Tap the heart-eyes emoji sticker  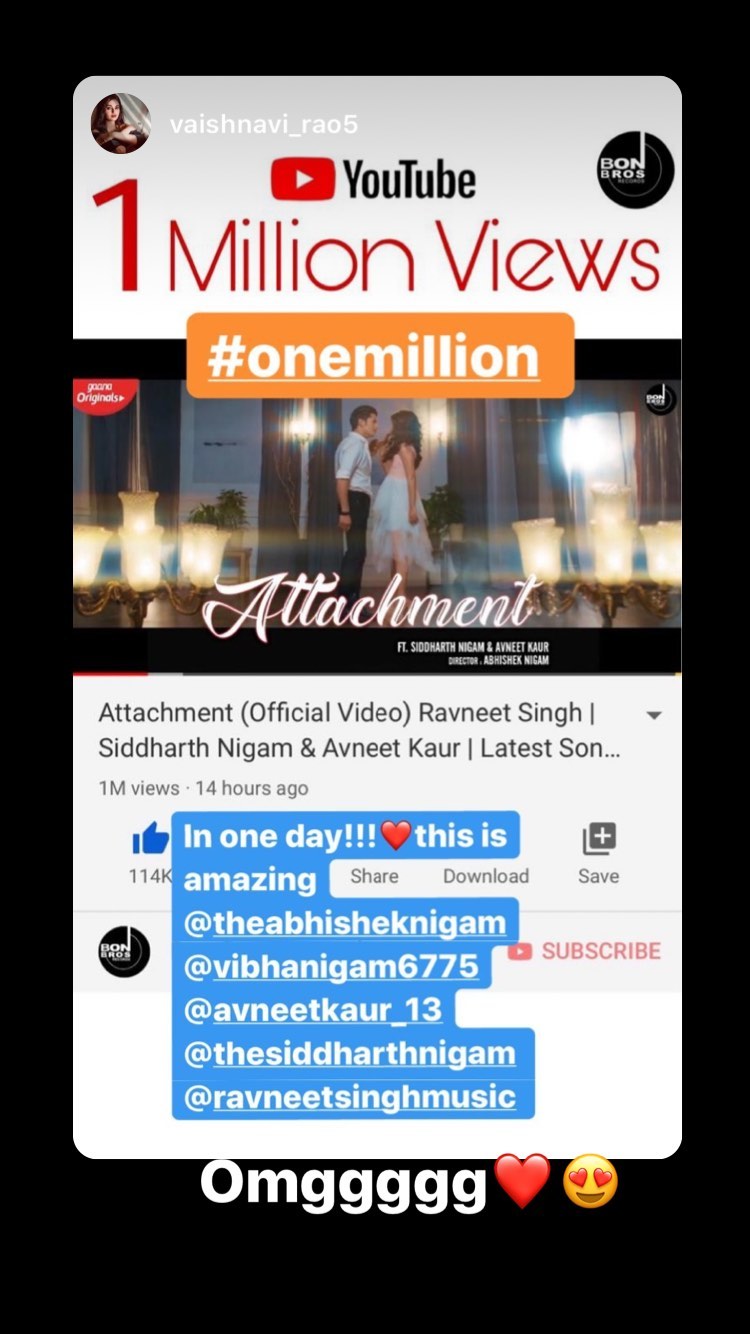(x=590, y=1183)
